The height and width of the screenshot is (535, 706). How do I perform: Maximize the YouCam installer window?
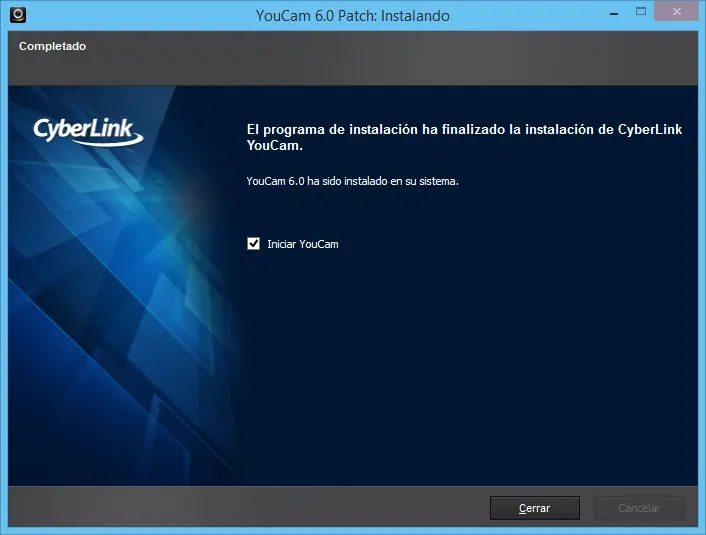[x=641, y=12]
